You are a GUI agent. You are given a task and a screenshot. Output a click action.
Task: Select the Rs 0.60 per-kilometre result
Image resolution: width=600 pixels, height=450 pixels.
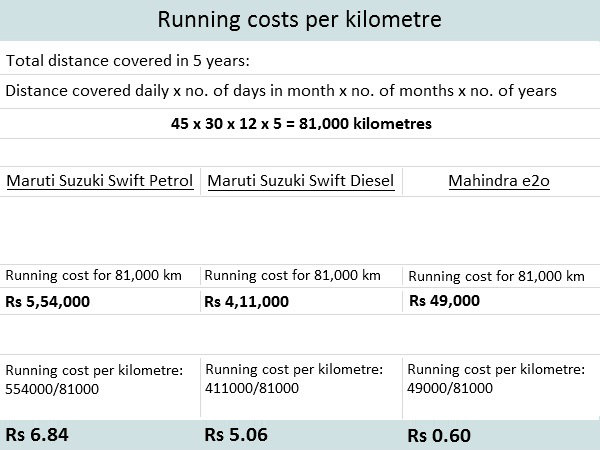coord(438,435)
